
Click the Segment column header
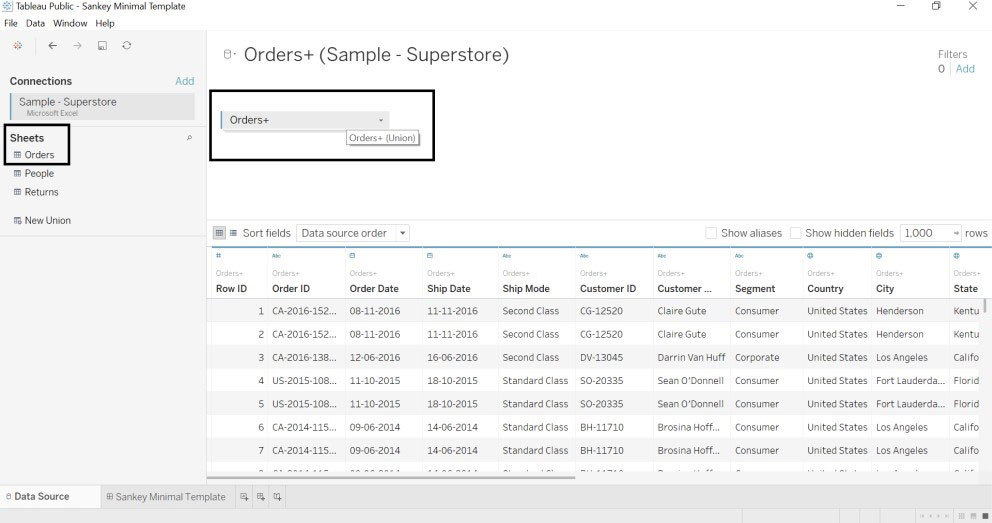755,288
